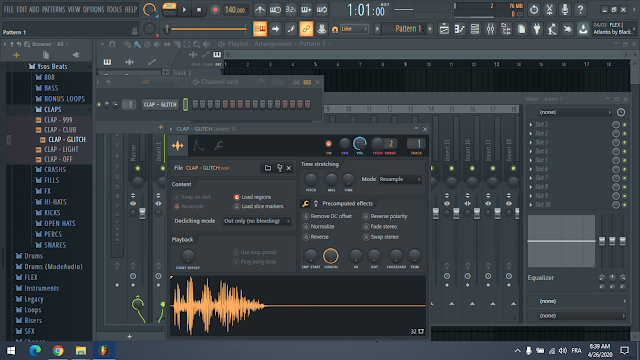Toggle the first step of CLAP - GLITCH
This screenshot has height=360, width=640.
coord(195,104)
